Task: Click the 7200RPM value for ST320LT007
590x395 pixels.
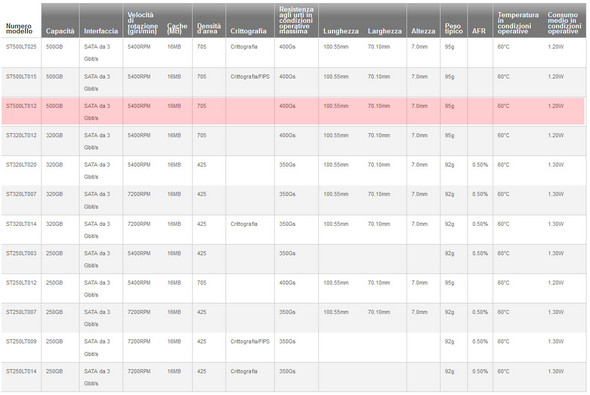Action: click(x=139, y=194)
